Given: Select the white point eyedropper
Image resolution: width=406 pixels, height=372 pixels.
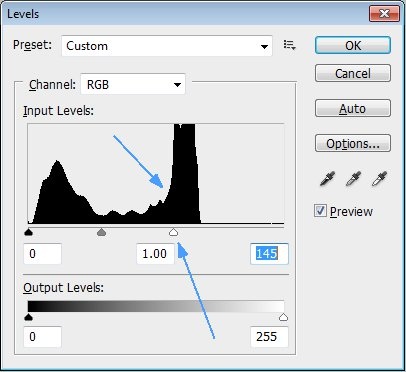Looking at the screenshot, I should [x=380, y=179].
